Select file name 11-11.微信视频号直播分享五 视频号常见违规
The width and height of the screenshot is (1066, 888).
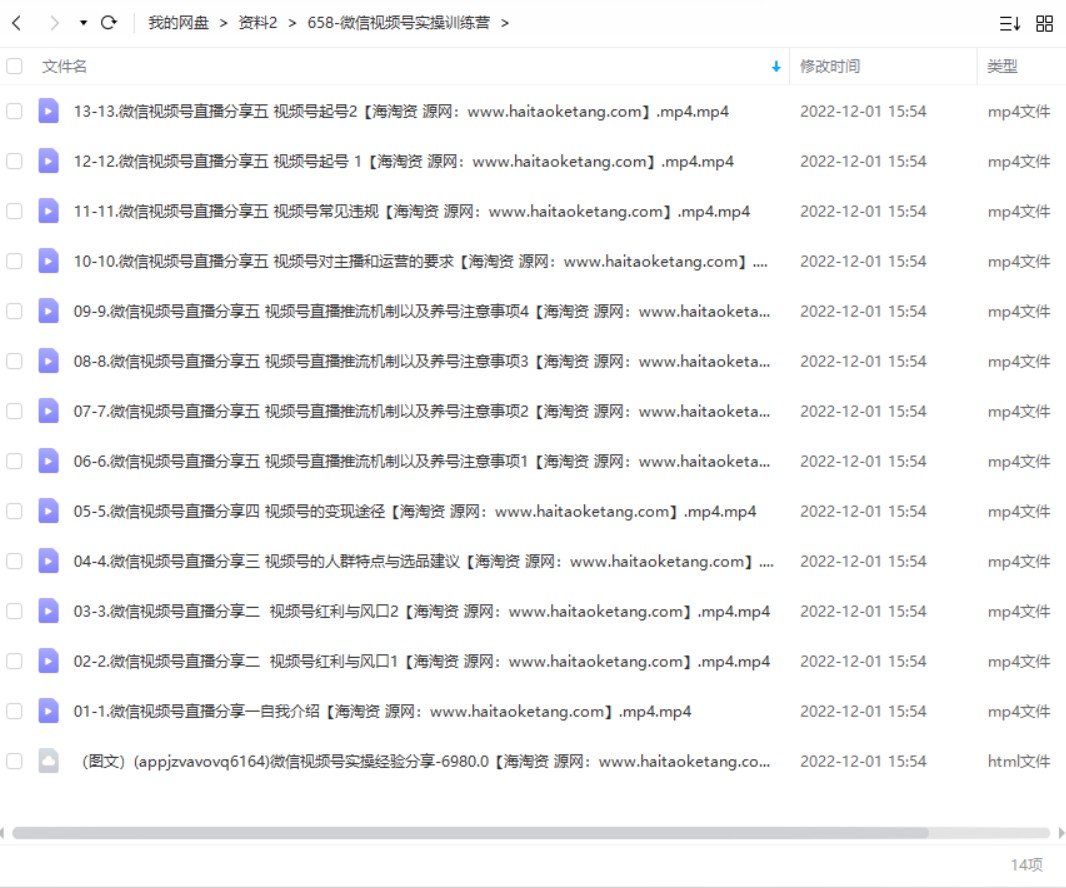tap(412, 211)
